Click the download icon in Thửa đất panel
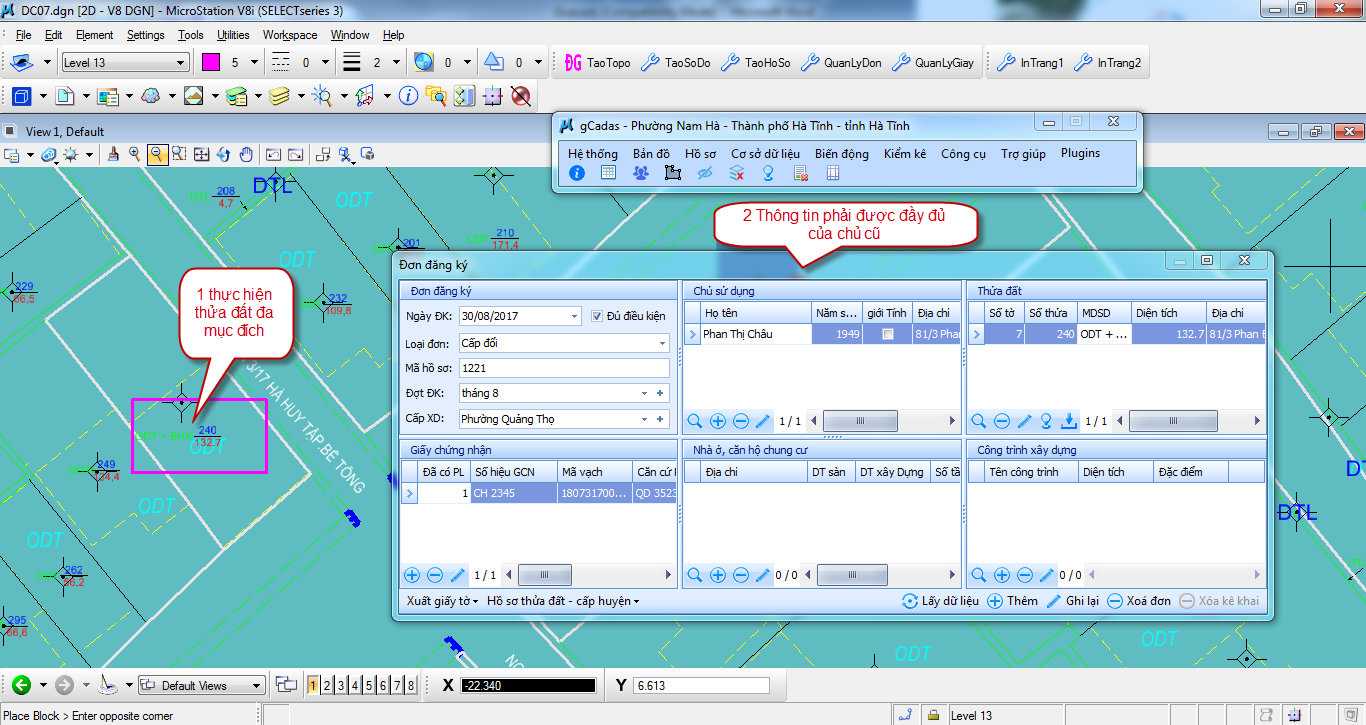 1068,421
